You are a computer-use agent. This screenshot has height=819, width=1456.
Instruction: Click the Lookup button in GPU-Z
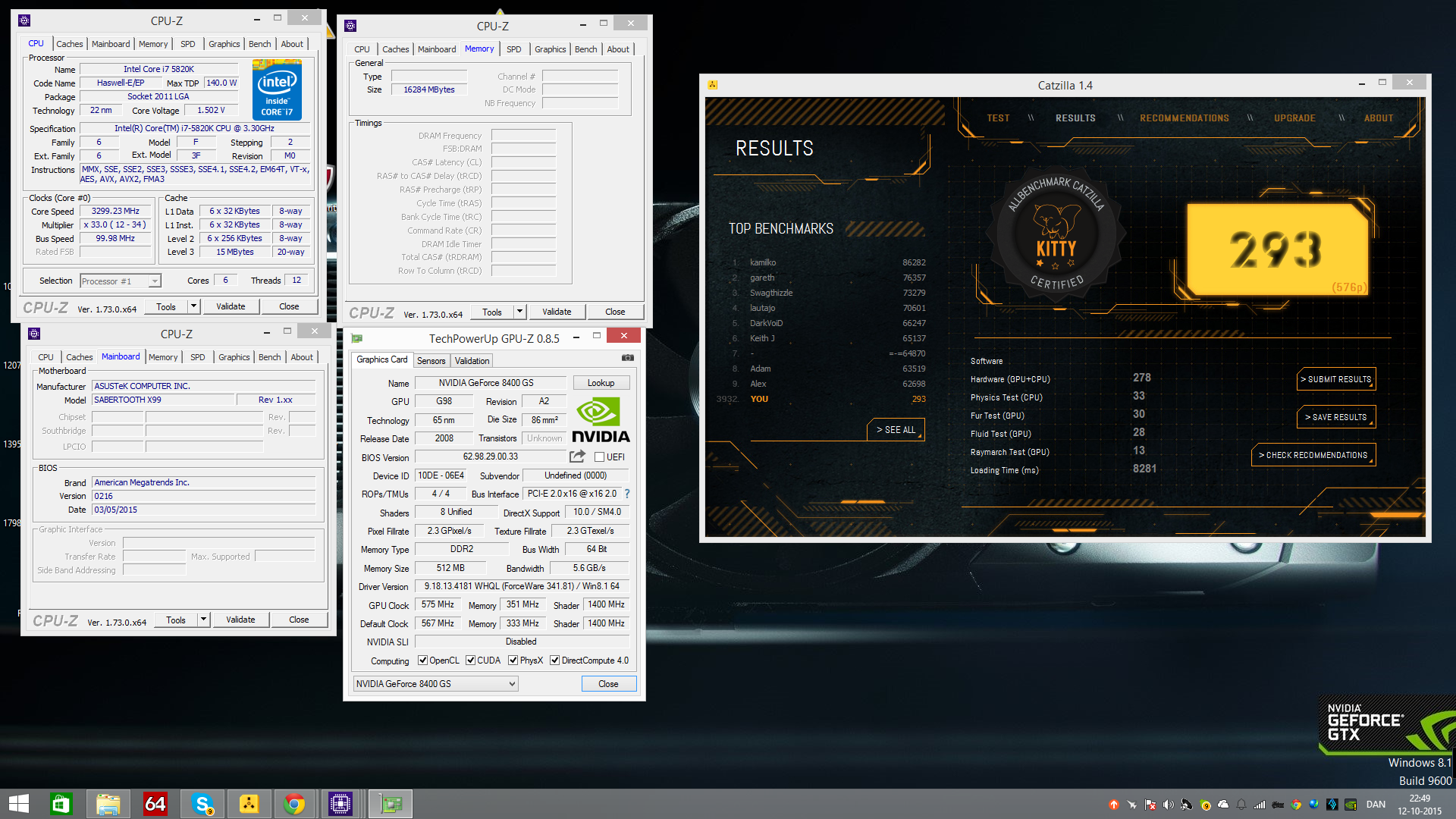(601, 383)
